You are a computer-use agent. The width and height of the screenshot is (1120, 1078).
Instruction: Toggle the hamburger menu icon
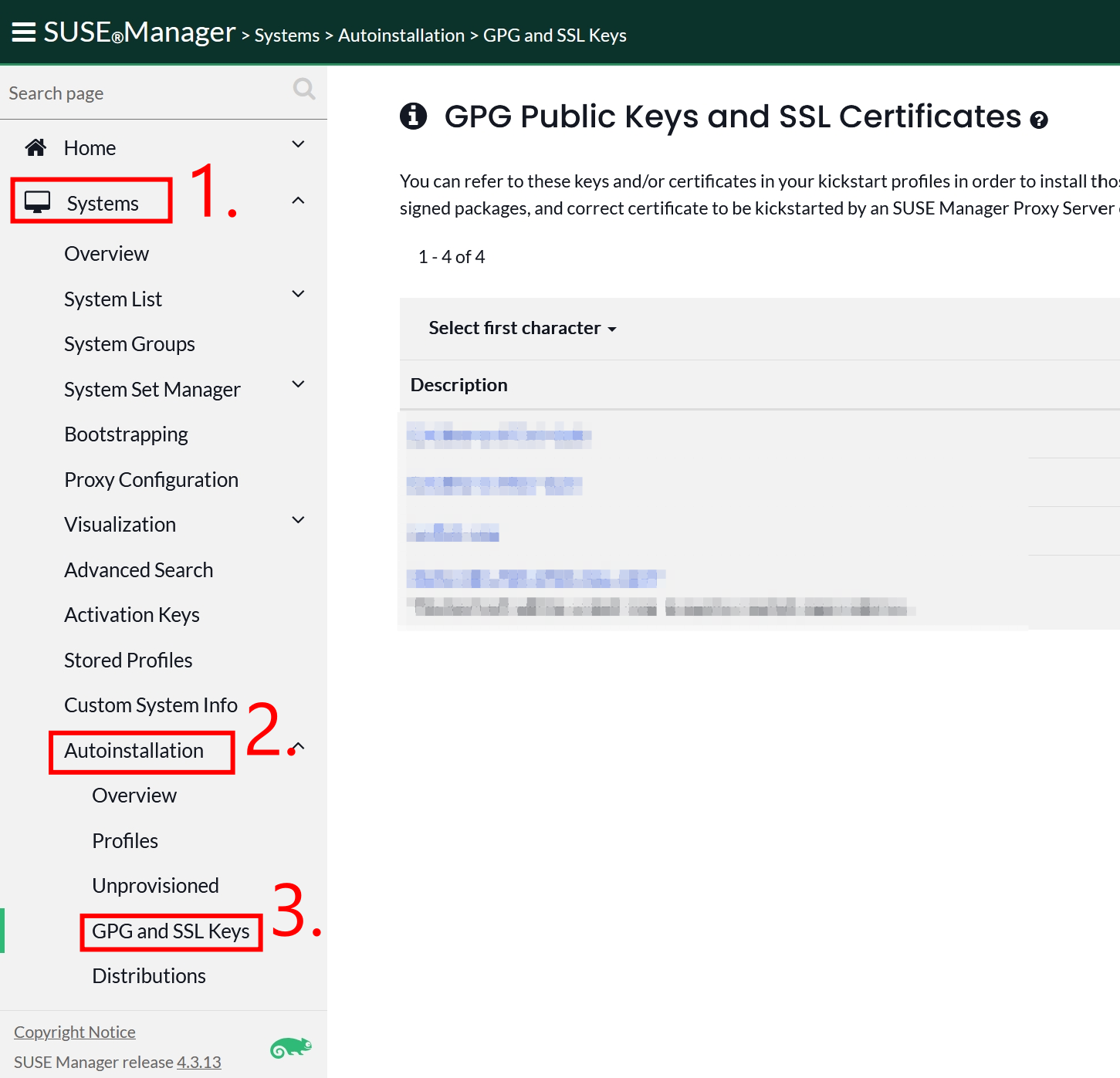click(x=24, y=32)
